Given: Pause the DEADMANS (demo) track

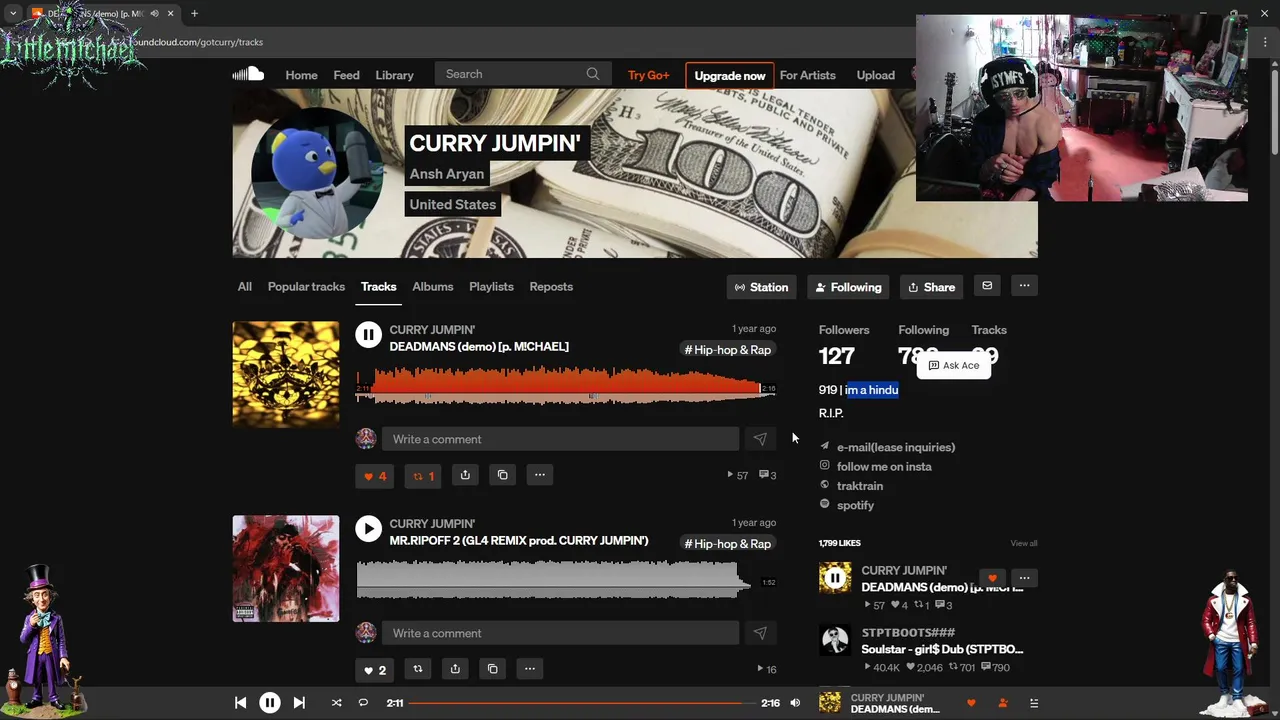Looking at the screenshot, I should 368,336.
